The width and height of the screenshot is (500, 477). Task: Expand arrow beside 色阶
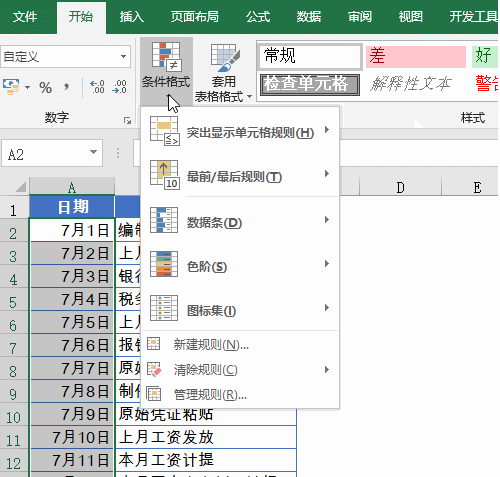(327, 264)
